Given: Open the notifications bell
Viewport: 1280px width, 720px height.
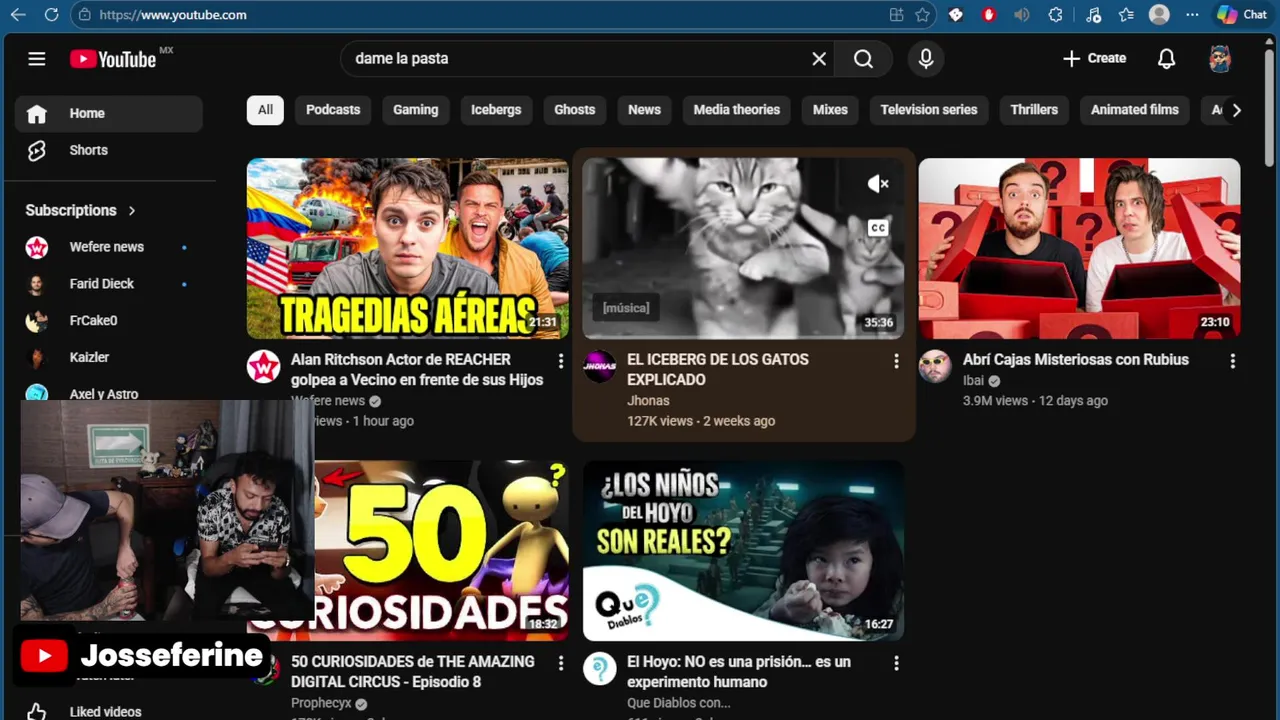Looking at the screenshot, I should (1166, 59).
